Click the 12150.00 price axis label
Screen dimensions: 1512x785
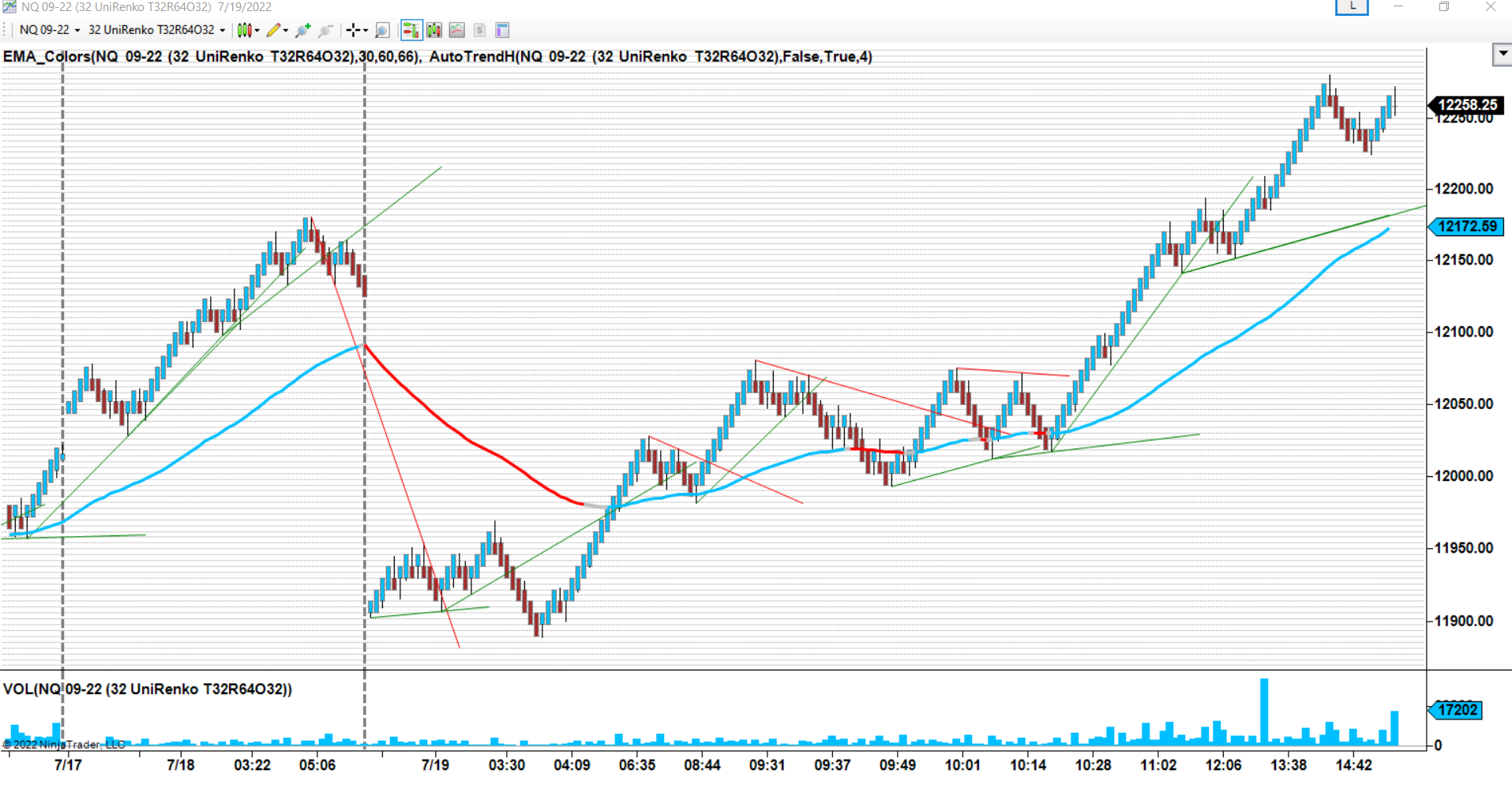[x=1464, y=260]
